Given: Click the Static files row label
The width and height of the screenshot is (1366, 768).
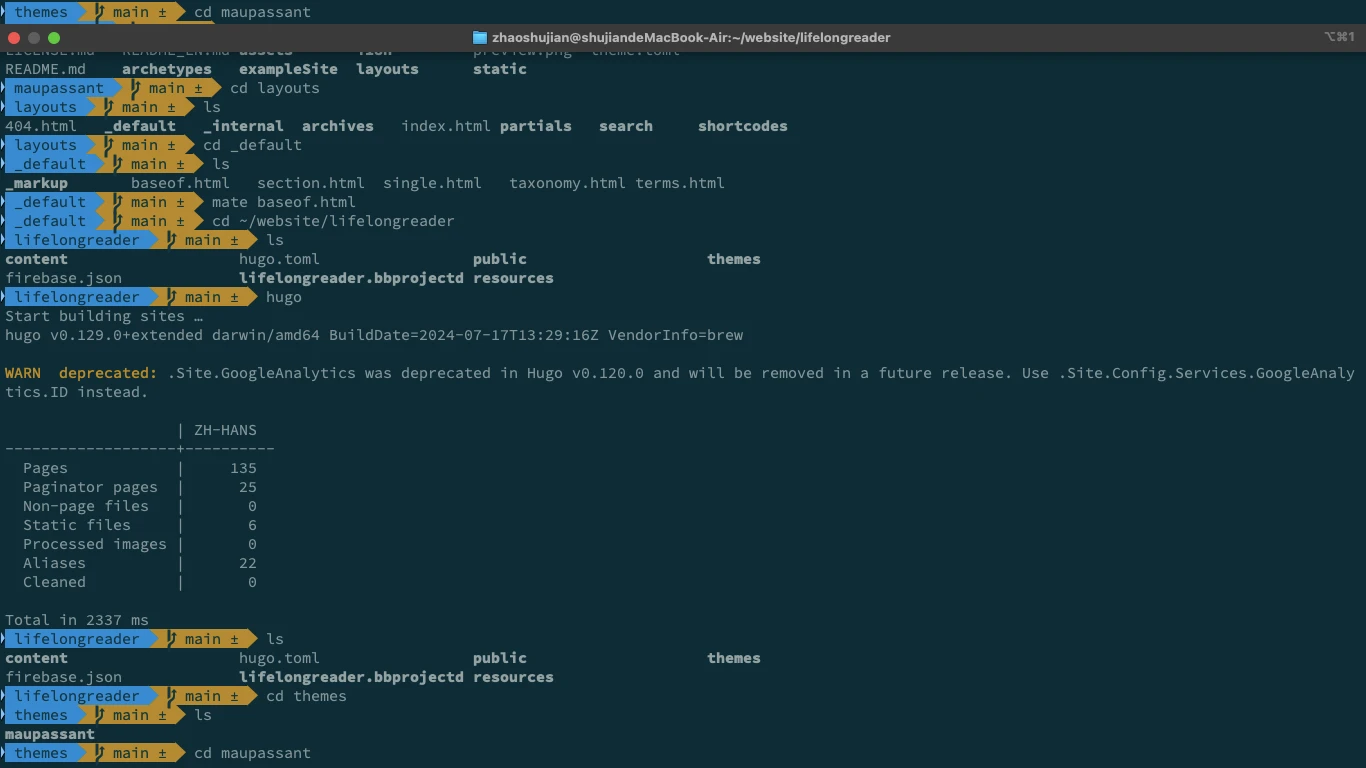Looking at the screenshot, I should pyautogui.click(x=77, y=525).
